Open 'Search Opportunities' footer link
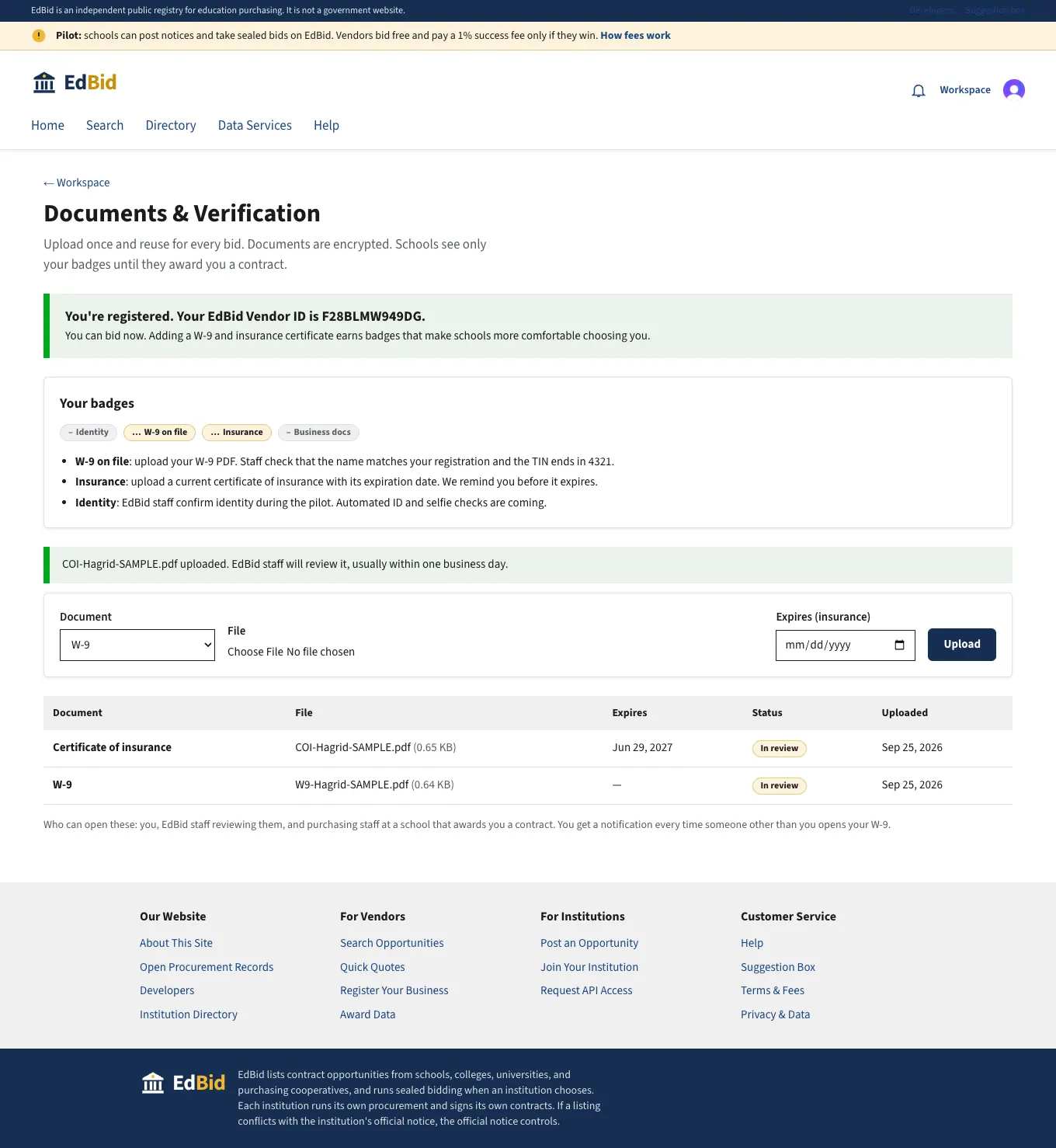Viewport: 1056px width, 1148px height. click(x=392, y=944)
